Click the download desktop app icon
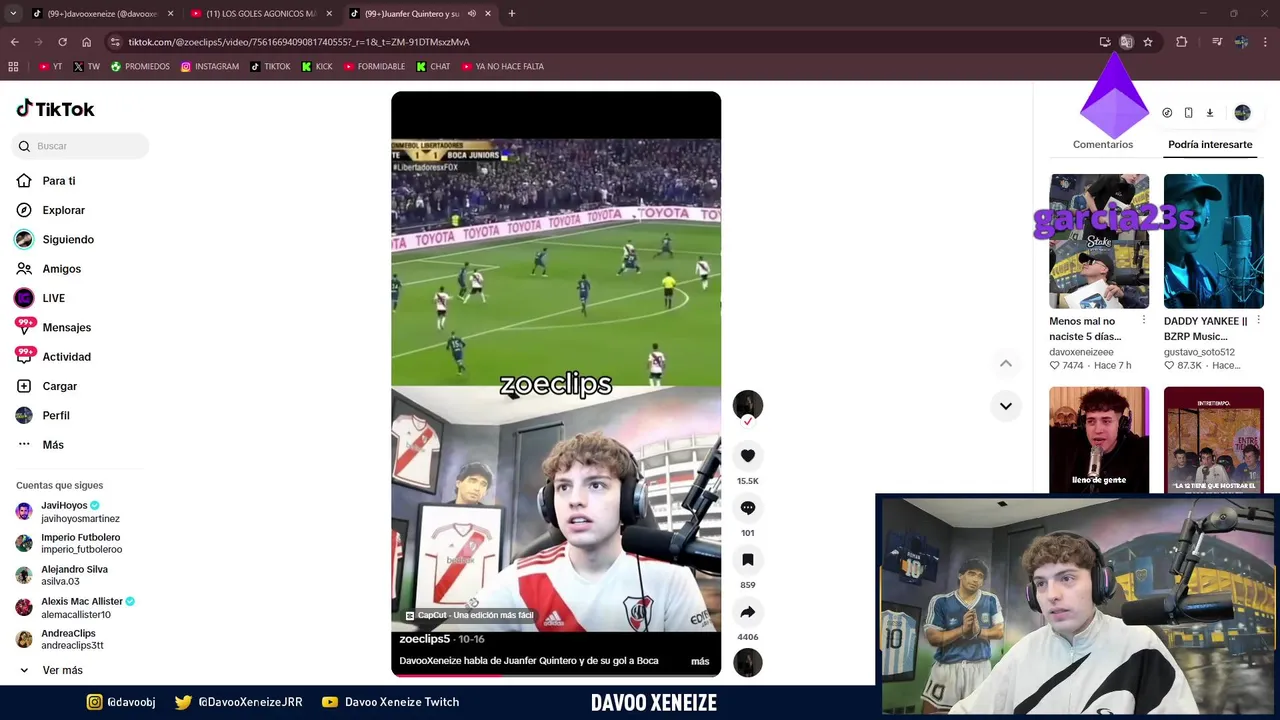The width and height of the screenshot is (1280, 720). pyautogui.click(x=1209, y=113)
